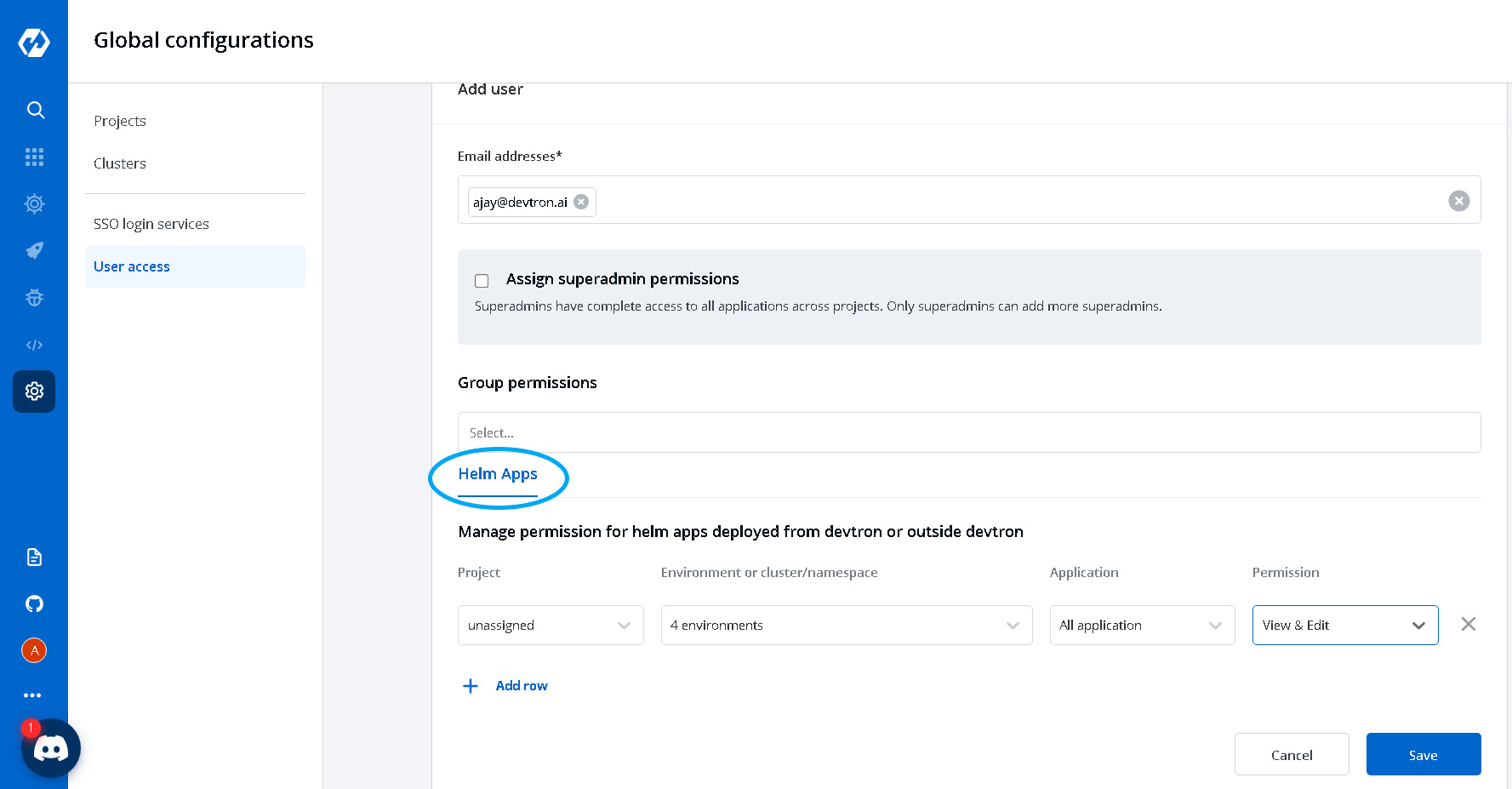Open the documentation file icon

(x=34, y=557)
